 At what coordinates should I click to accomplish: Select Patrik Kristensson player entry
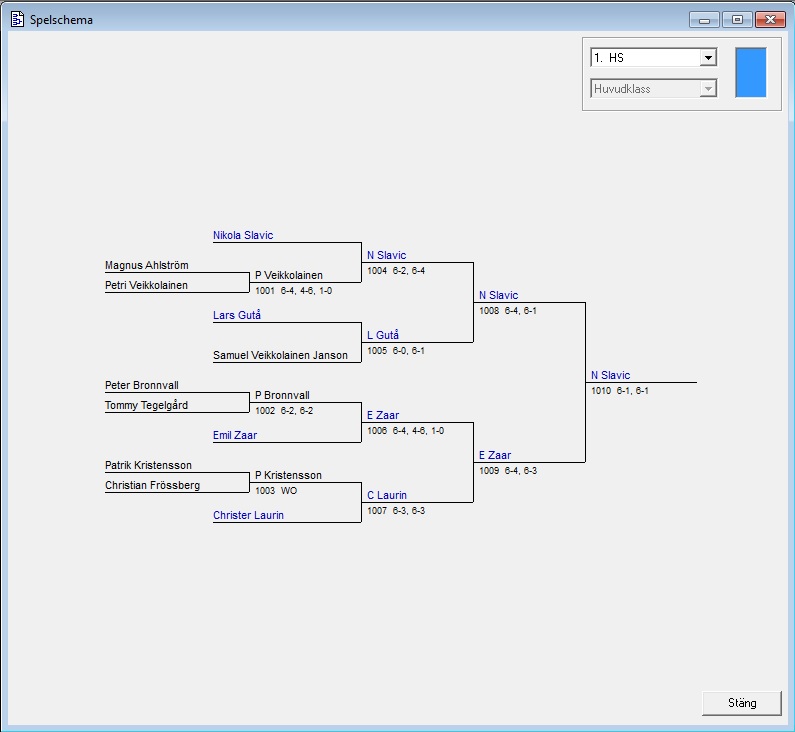[148, 466]
